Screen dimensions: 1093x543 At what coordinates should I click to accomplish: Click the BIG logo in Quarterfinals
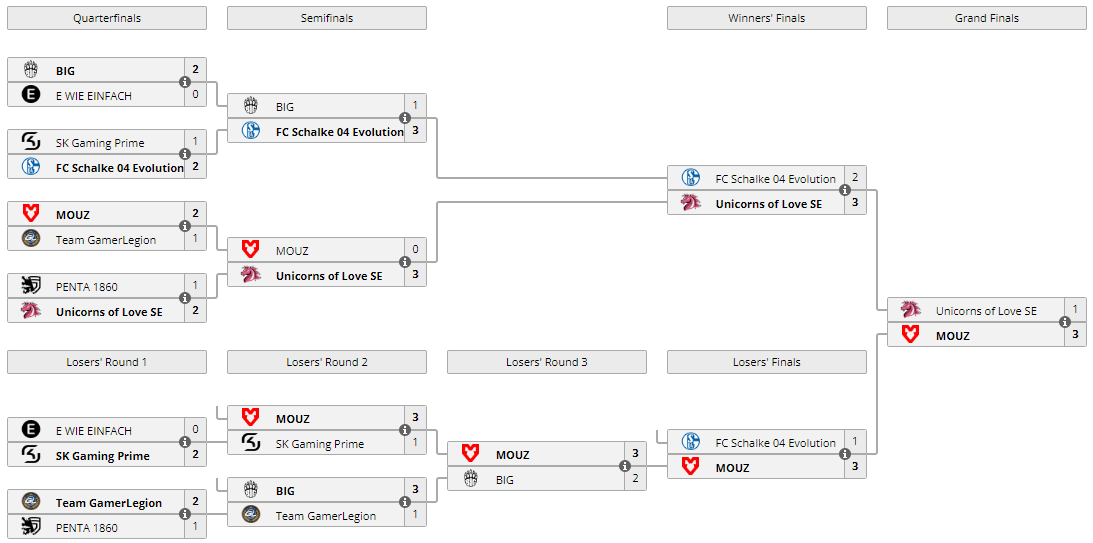[x=30, y=71]
